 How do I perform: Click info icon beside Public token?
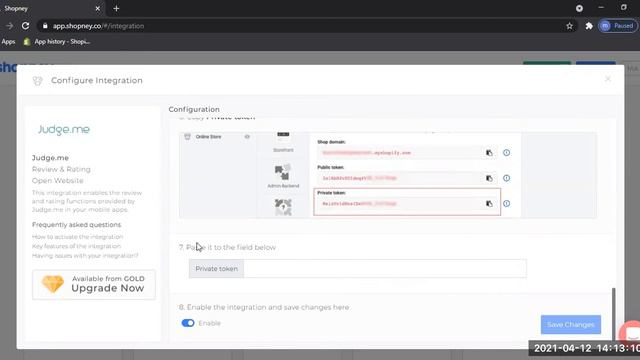507,178
